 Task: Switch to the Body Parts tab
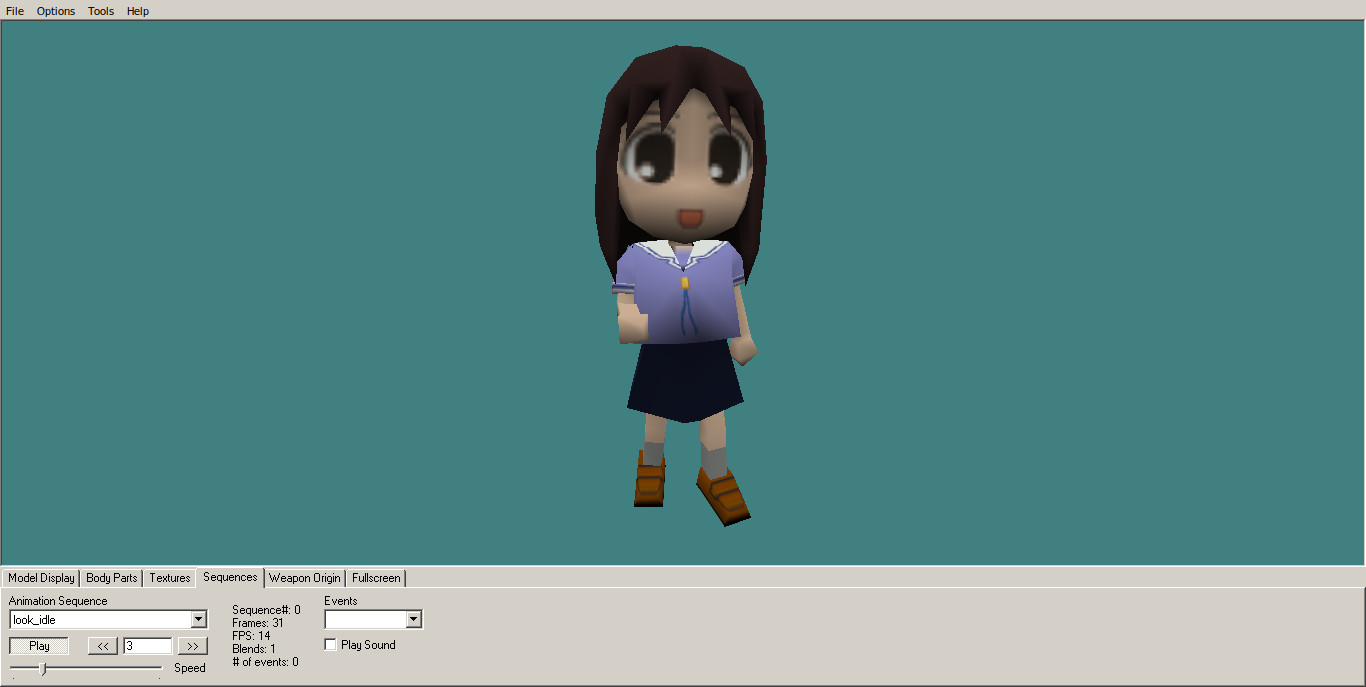click(112, 578)
